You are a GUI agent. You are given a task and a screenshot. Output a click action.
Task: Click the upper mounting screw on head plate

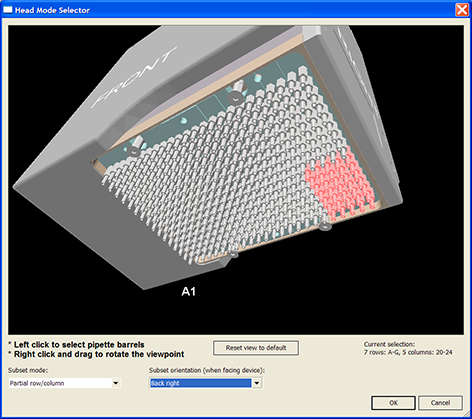[236, 93]
